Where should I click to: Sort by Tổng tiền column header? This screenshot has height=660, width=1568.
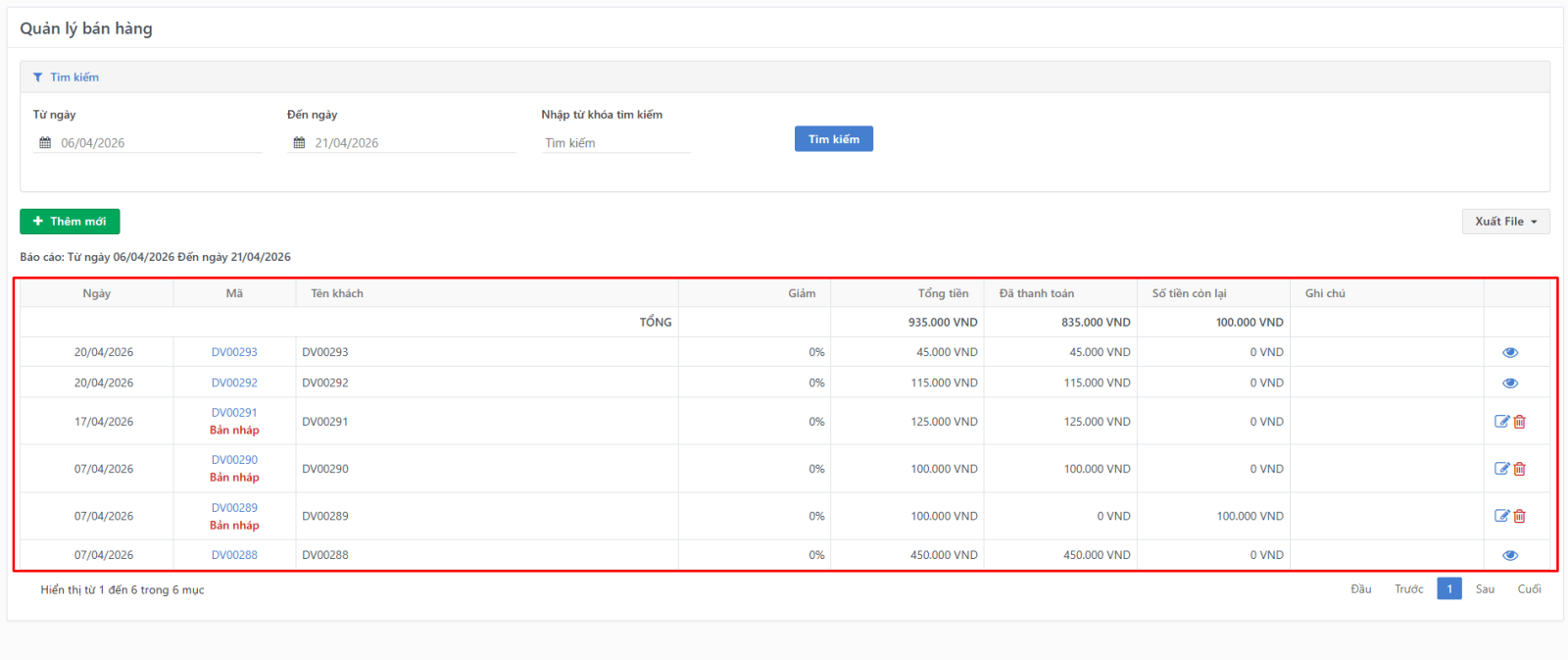click(x=907, y=293)
